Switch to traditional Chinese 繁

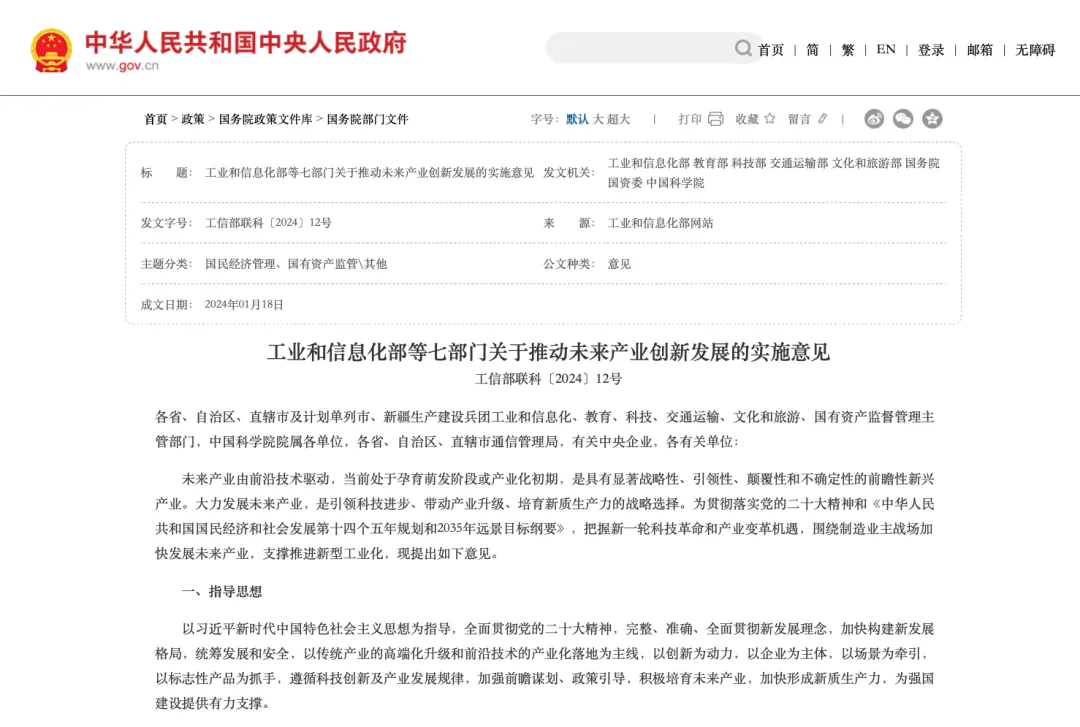click(x=848, y=50)
